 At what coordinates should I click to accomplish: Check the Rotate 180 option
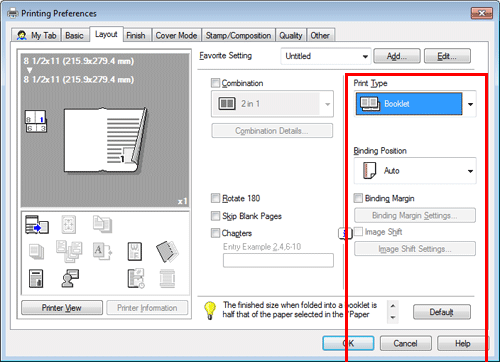[215, 198]
